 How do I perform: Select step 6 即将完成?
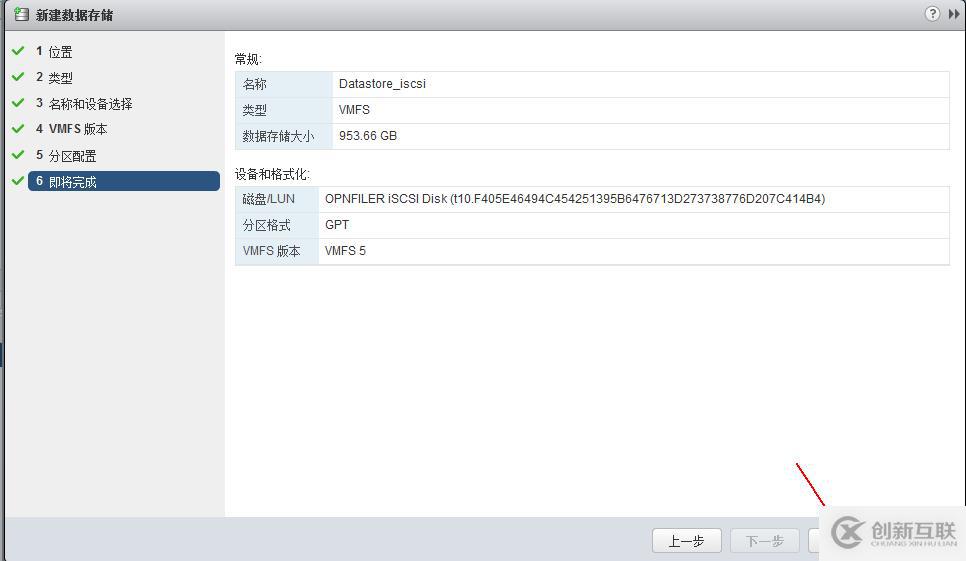[124, 181]
